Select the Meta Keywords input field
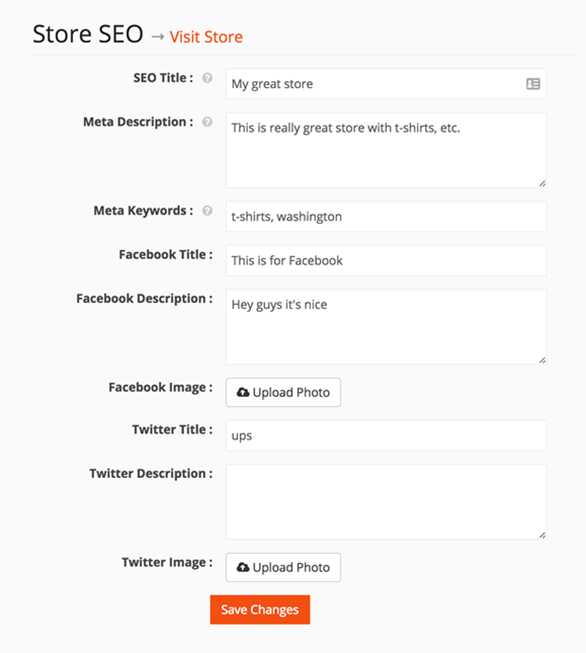The image size is (586, 653). pos(386,217)
